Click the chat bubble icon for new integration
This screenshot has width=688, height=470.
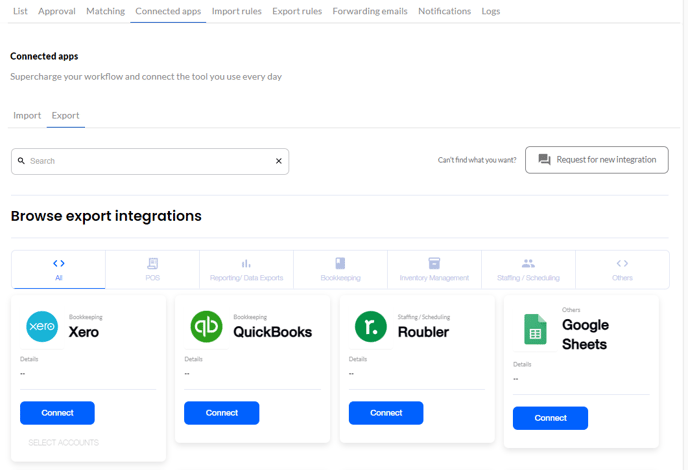click(545, 160)
